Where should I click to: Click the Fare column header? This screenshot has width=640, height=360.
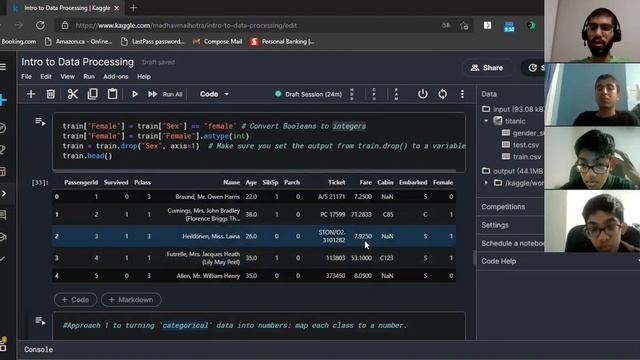tap(366, 182)
